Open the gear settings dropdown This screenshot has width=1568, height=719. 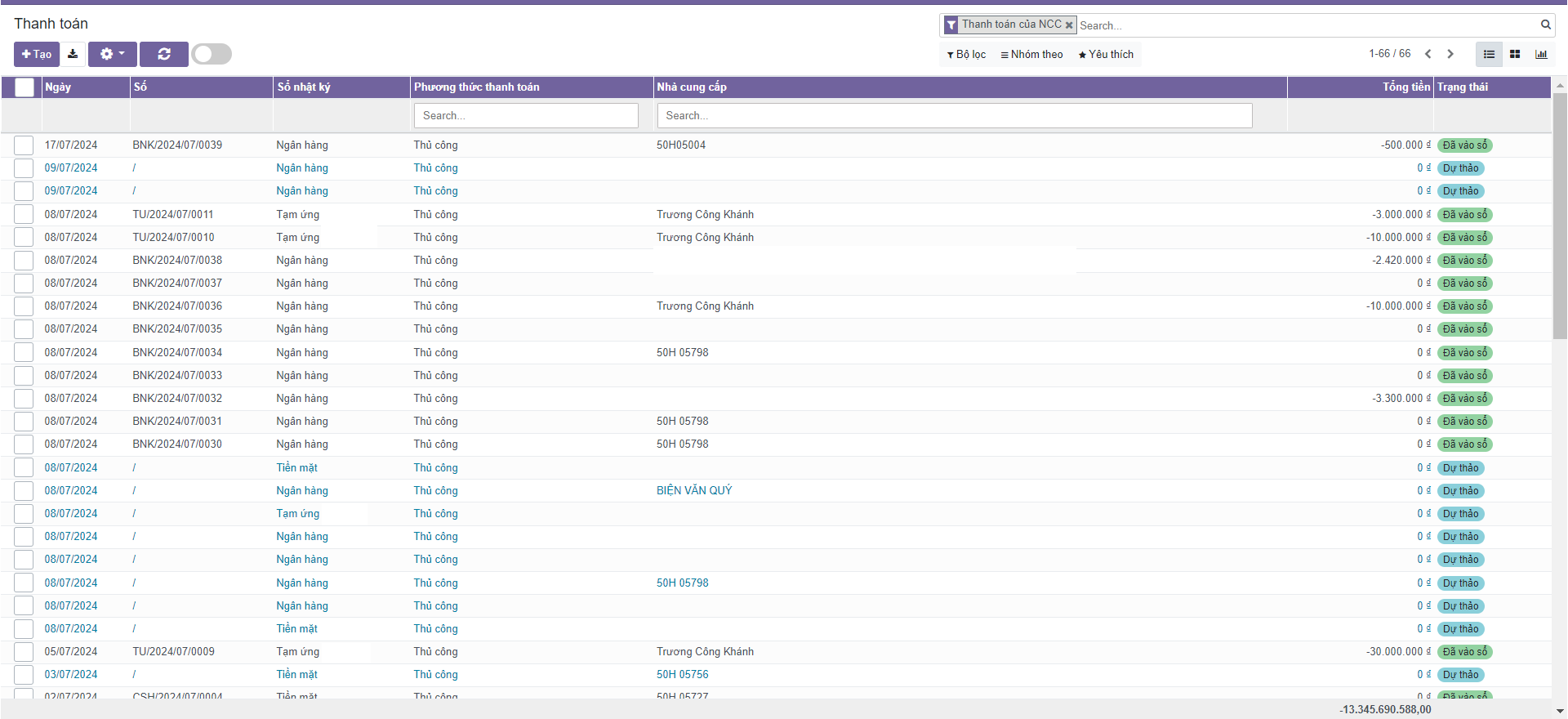coord(112,54)
